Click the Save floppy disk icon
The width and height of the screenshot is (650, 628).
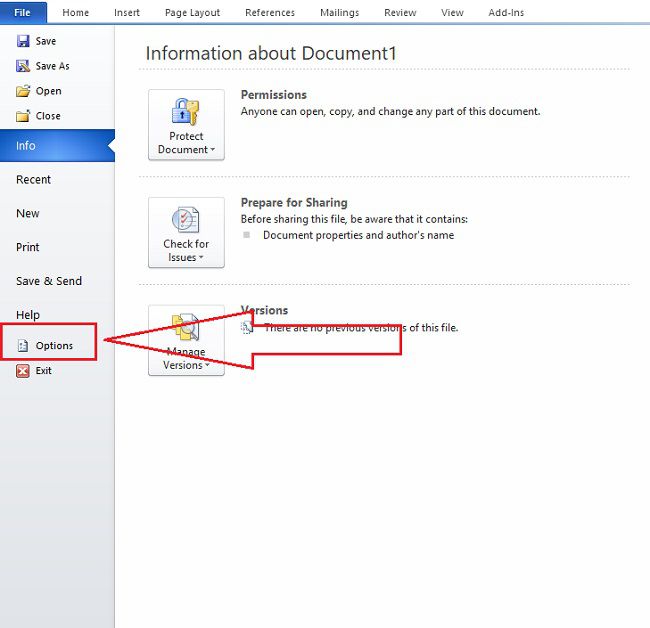click(x=23, y=41)
